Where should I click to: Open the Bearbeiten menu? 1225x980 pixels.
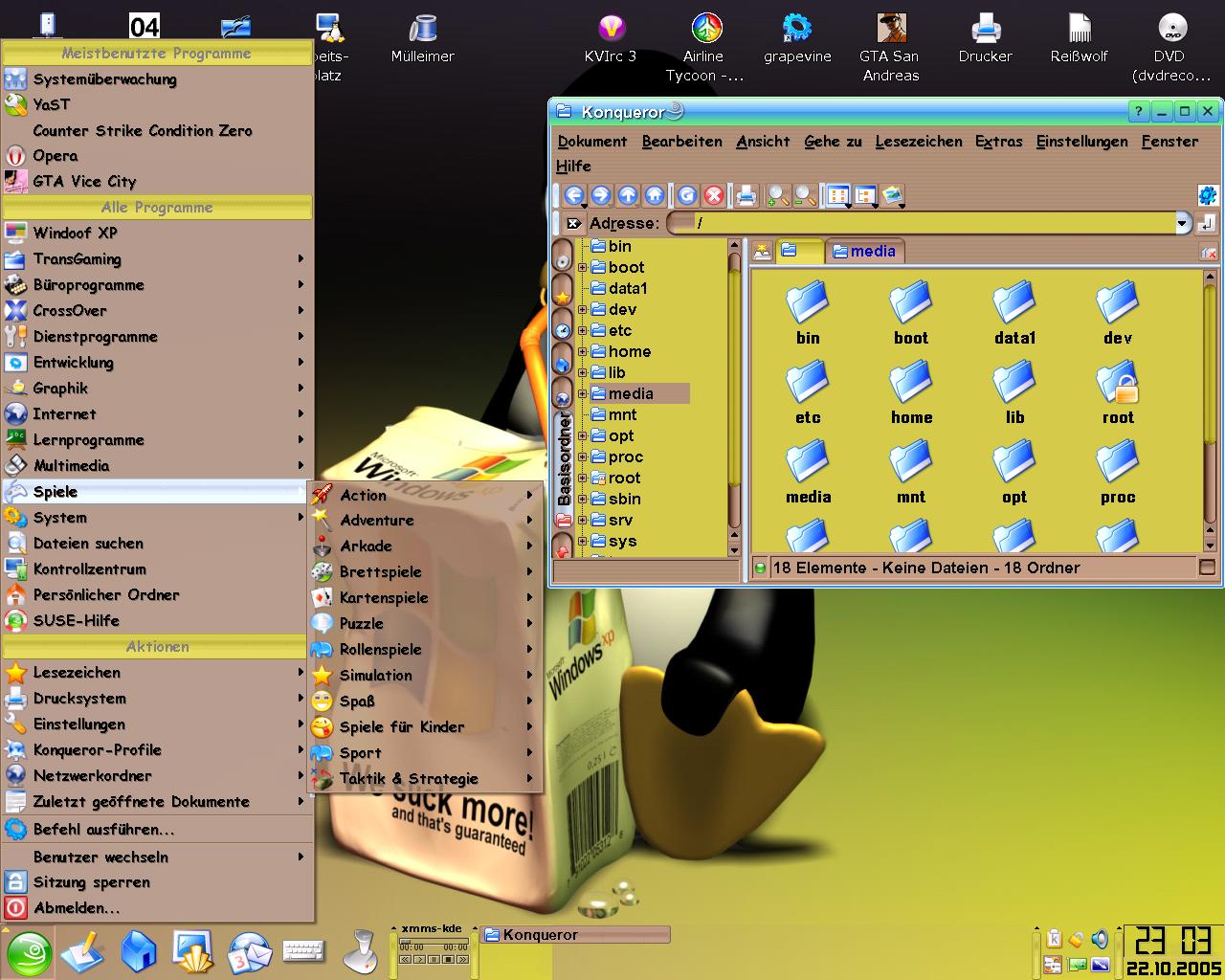[682, 142]
